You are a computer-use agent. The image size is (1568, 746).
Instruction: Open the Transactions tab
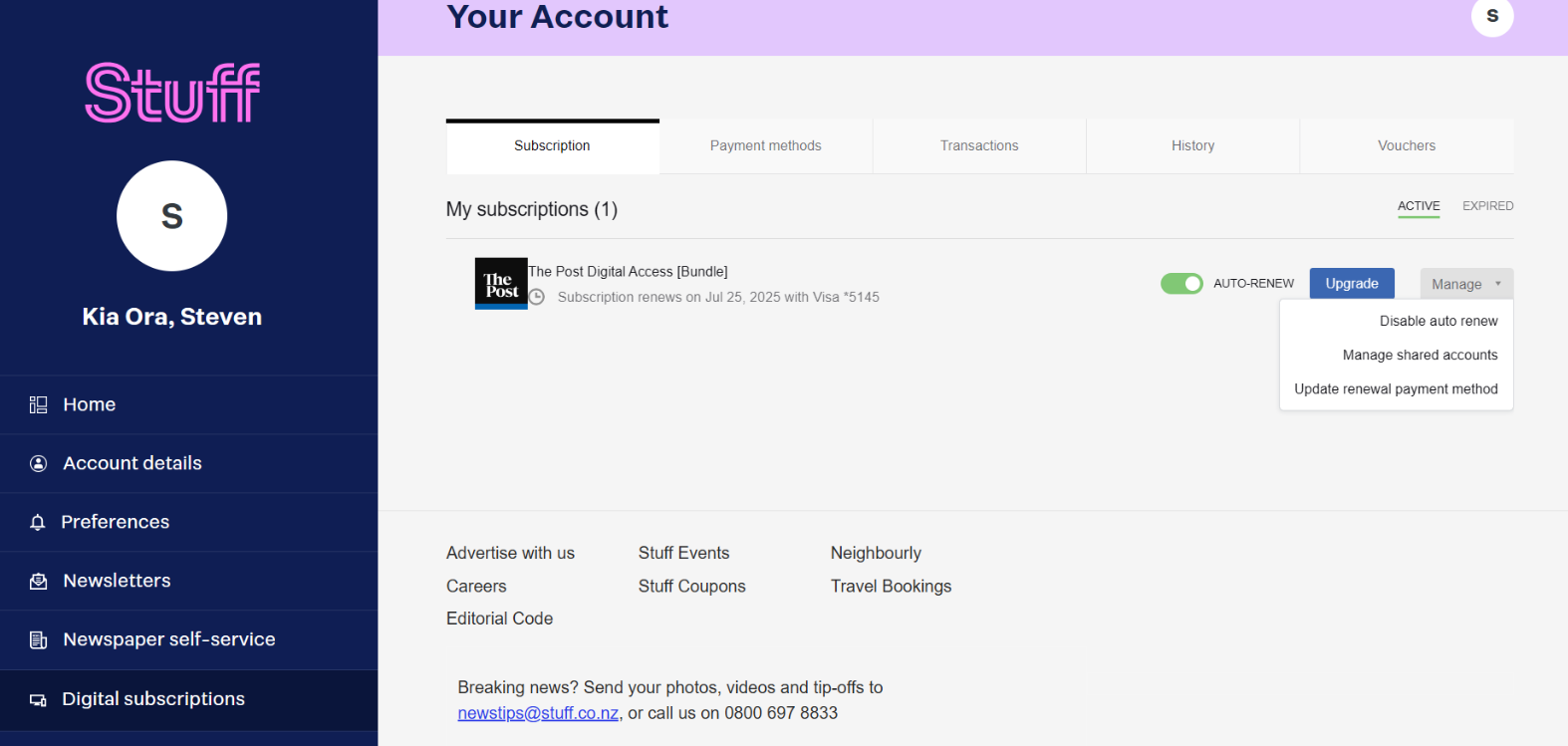(979, 146)
